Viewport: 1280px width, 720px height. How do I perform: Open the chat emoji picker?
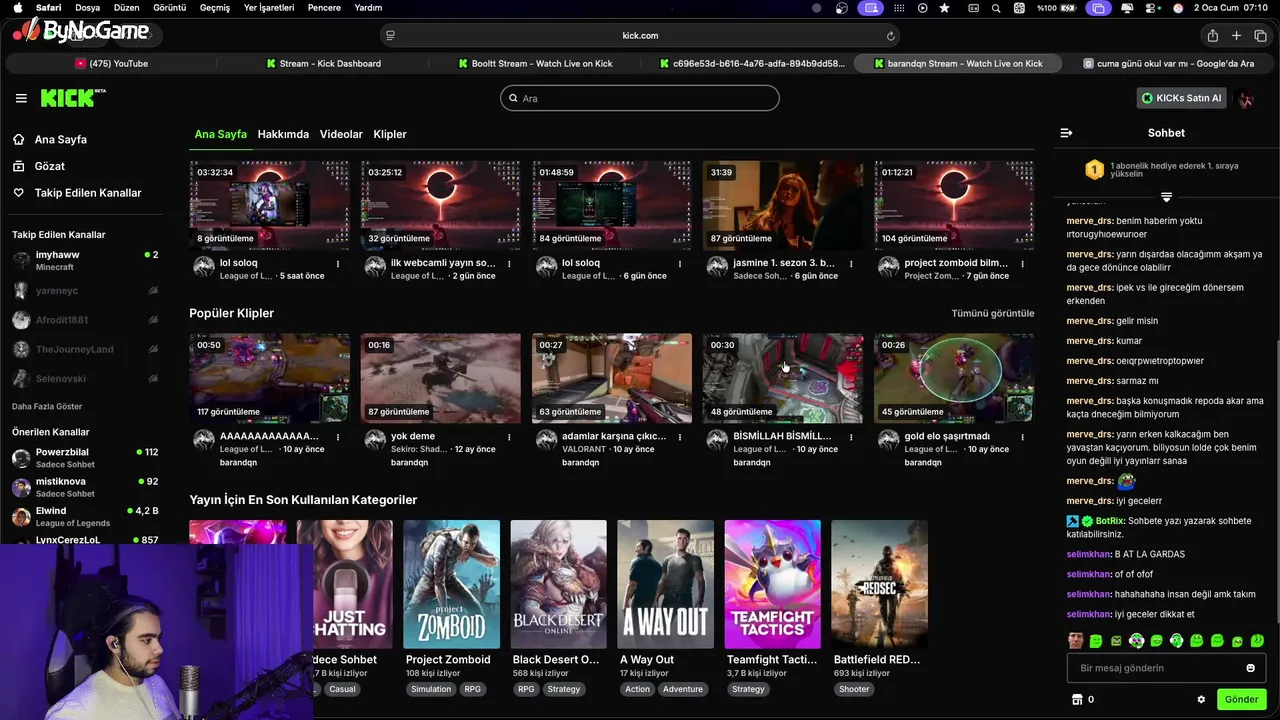point(1250,668)
